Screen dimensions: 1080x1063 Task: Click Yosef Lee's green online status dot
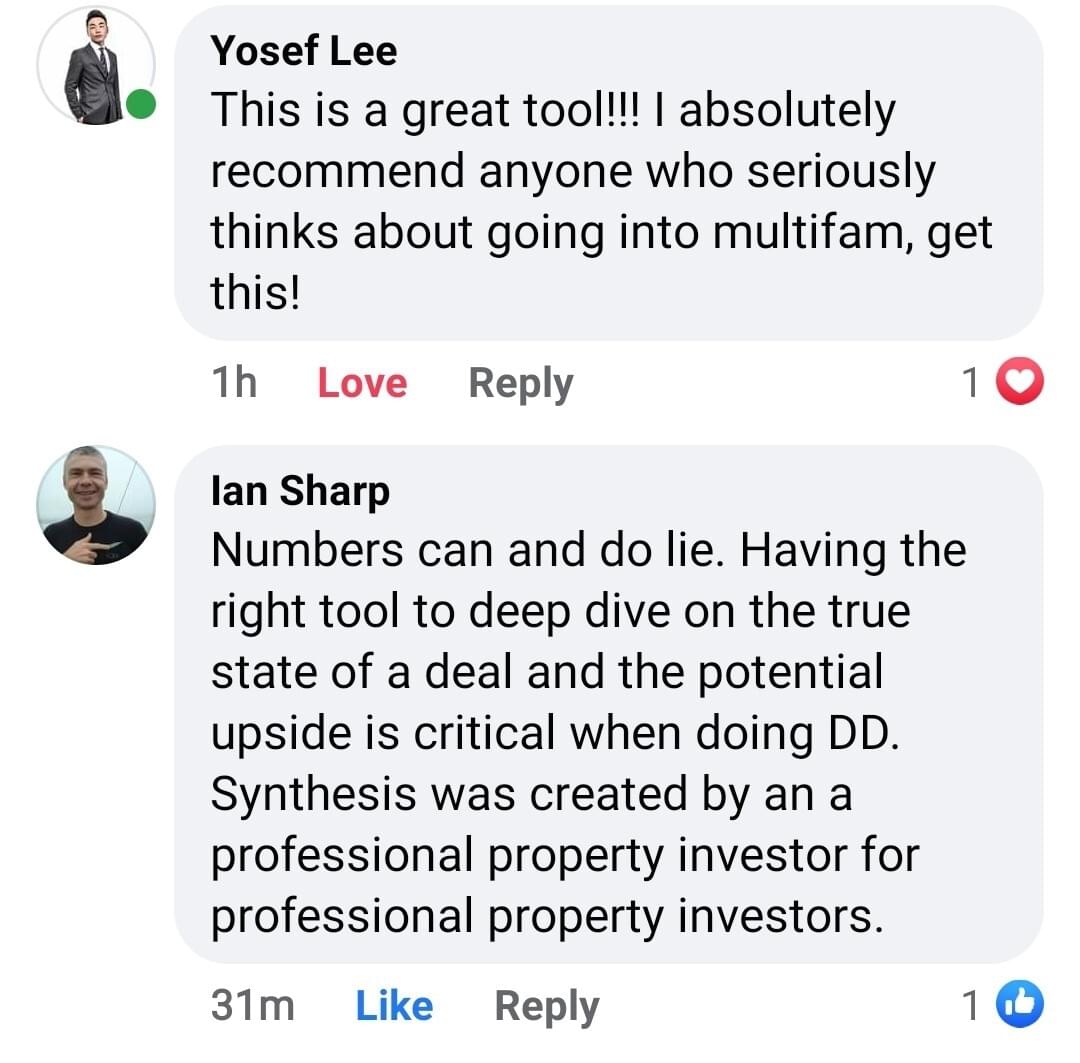(141, 104)
